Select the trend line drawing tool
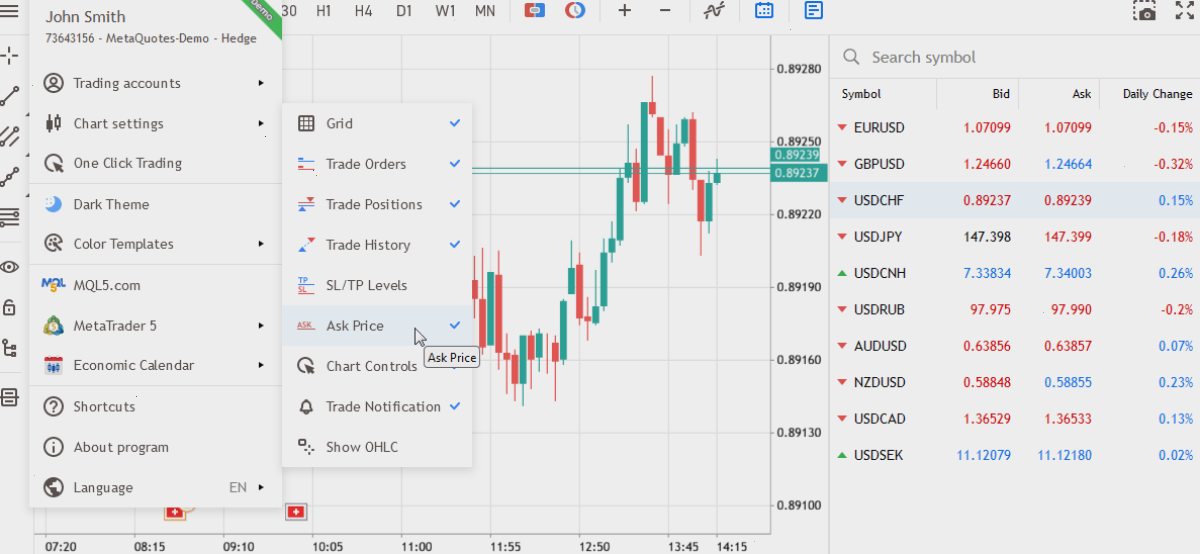1200x554 pixels. pyautogui.click(x=10, y=95)
